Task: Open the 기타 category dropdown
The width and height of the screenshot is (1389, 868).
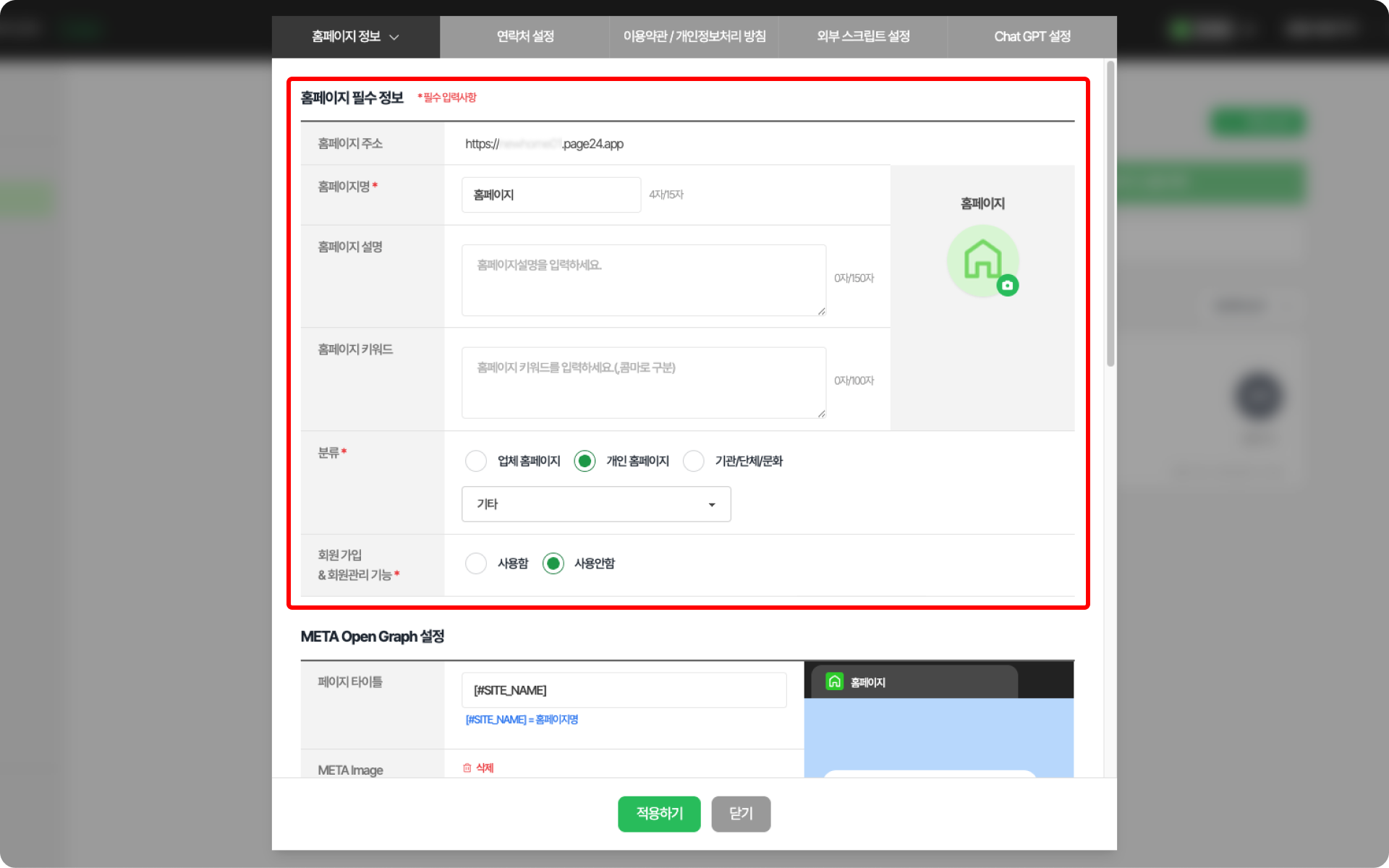Action: pos(596,504)
